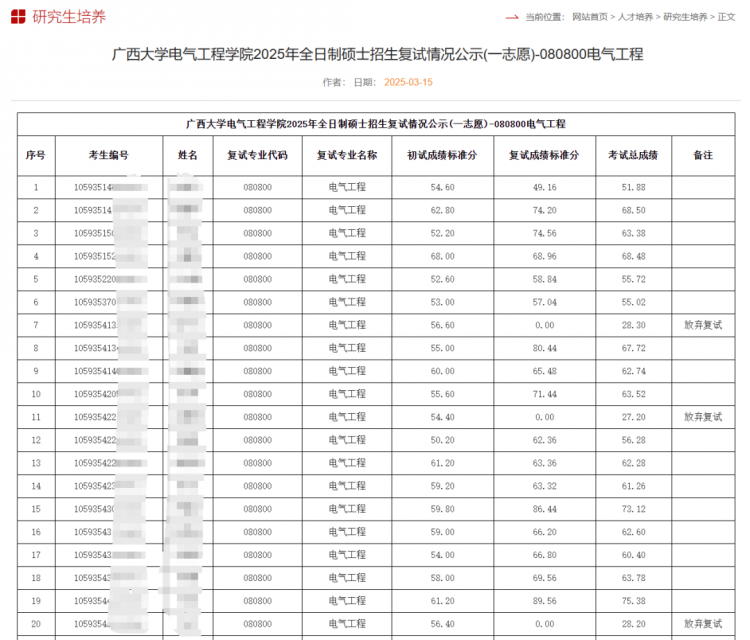Screen dimensions: 750x640
Task: Click total score 62.74 in row 9
Action: pyautogui.click(x=633, y=371)
